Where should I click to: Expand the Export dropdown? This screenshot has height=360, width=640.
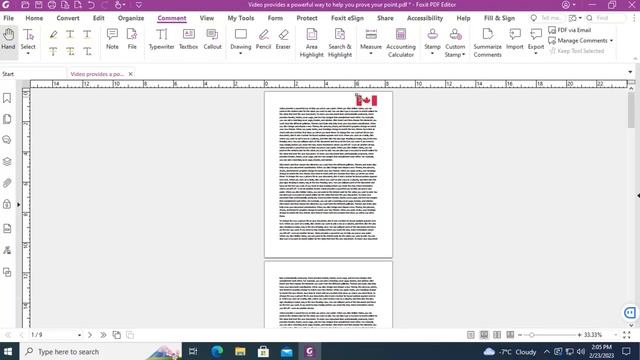pos(536,53)
